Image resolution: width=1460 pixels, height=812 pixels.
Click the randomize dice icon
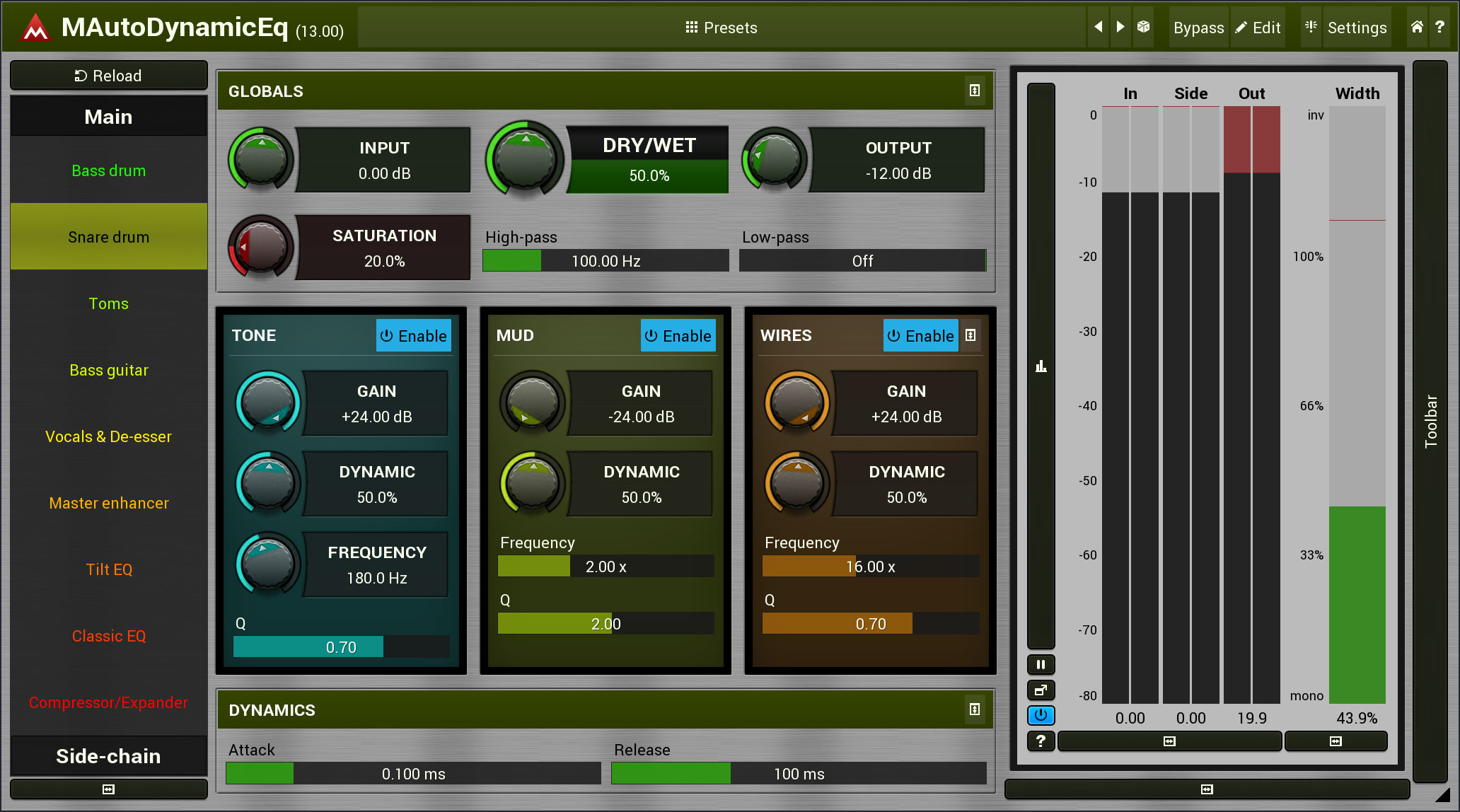[x=1143, y=27]
